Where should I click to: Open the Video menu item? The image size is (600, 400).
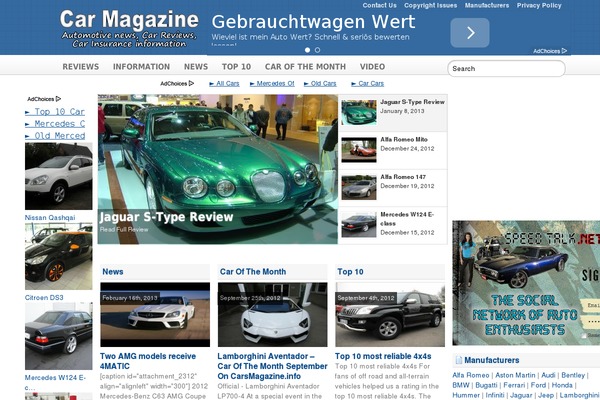372,67
